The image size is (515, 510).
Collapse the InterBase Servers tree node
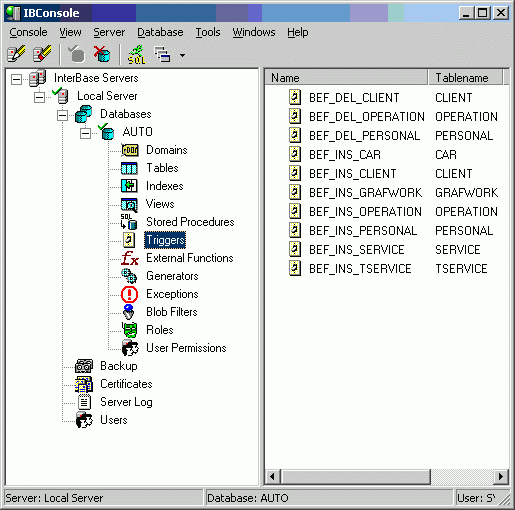point(16,79)
